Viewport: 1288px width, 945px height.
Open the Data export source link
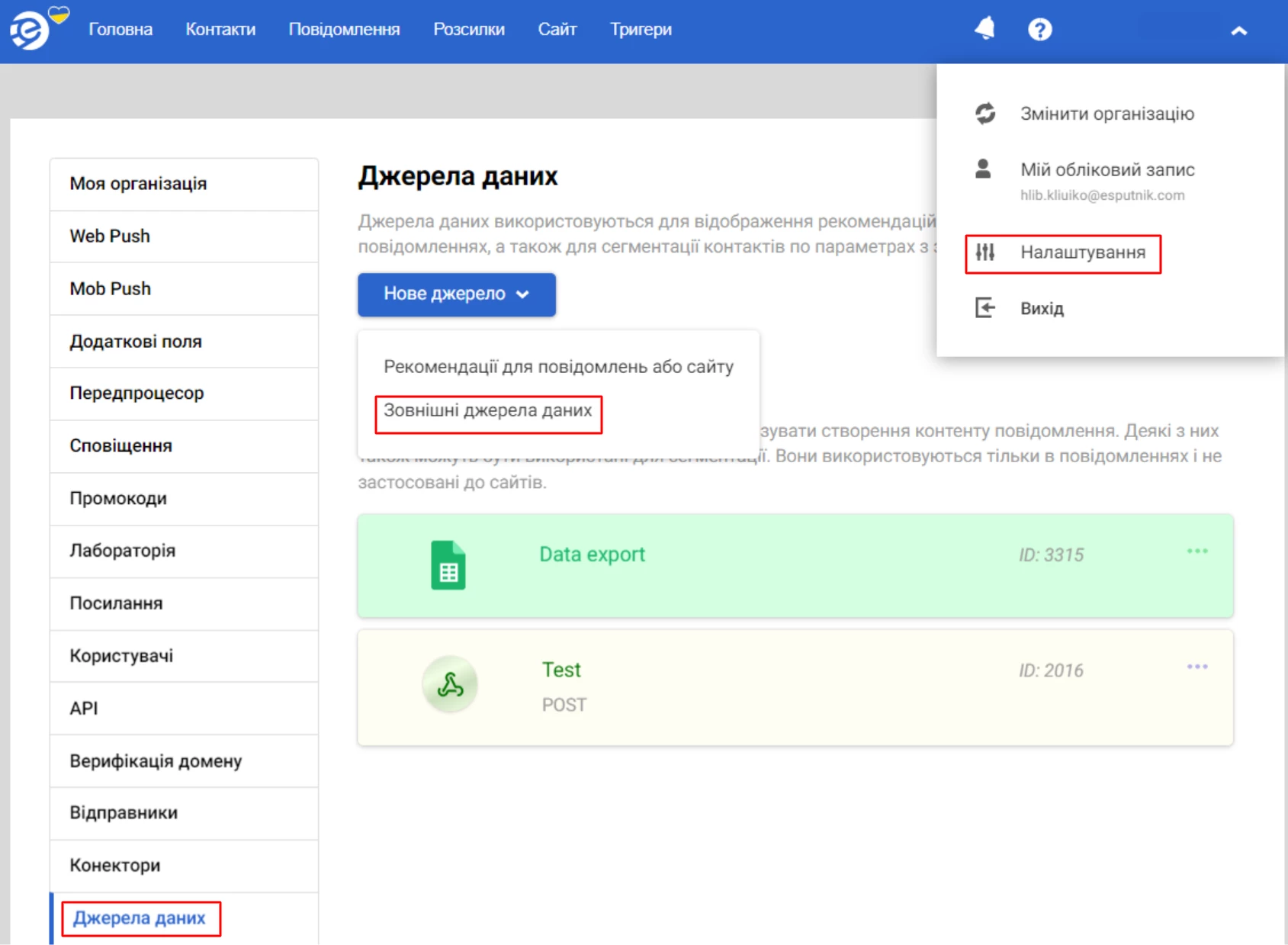[x=592, y=554]
